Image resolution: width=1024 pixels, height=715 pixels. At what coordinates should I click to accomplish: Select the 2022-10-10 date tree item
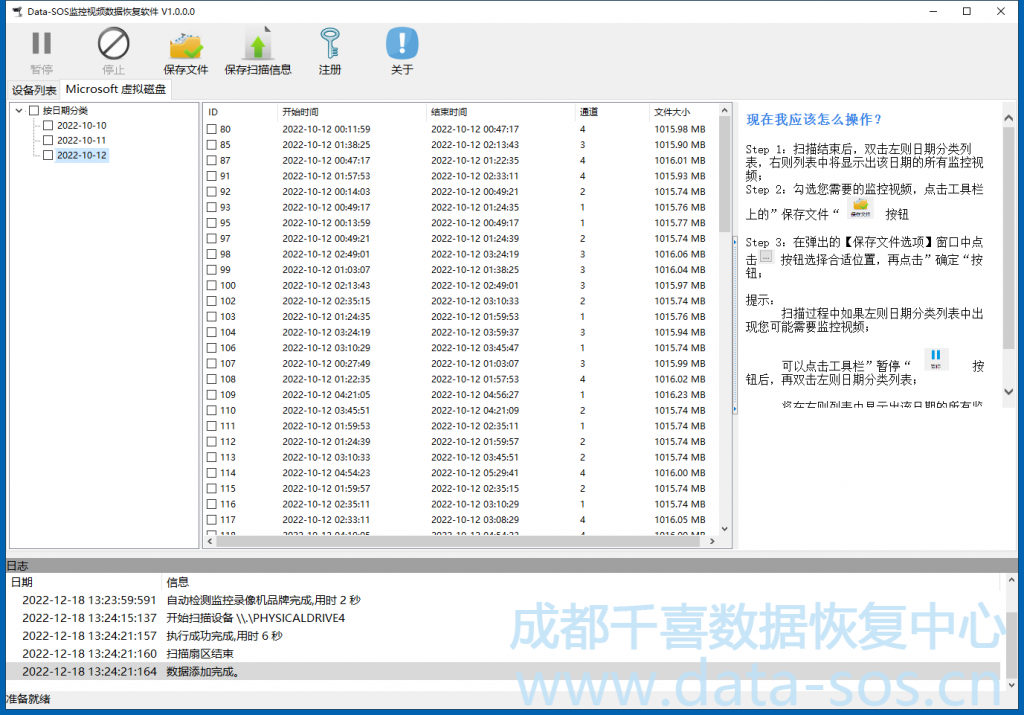click(x=81, y=126)
